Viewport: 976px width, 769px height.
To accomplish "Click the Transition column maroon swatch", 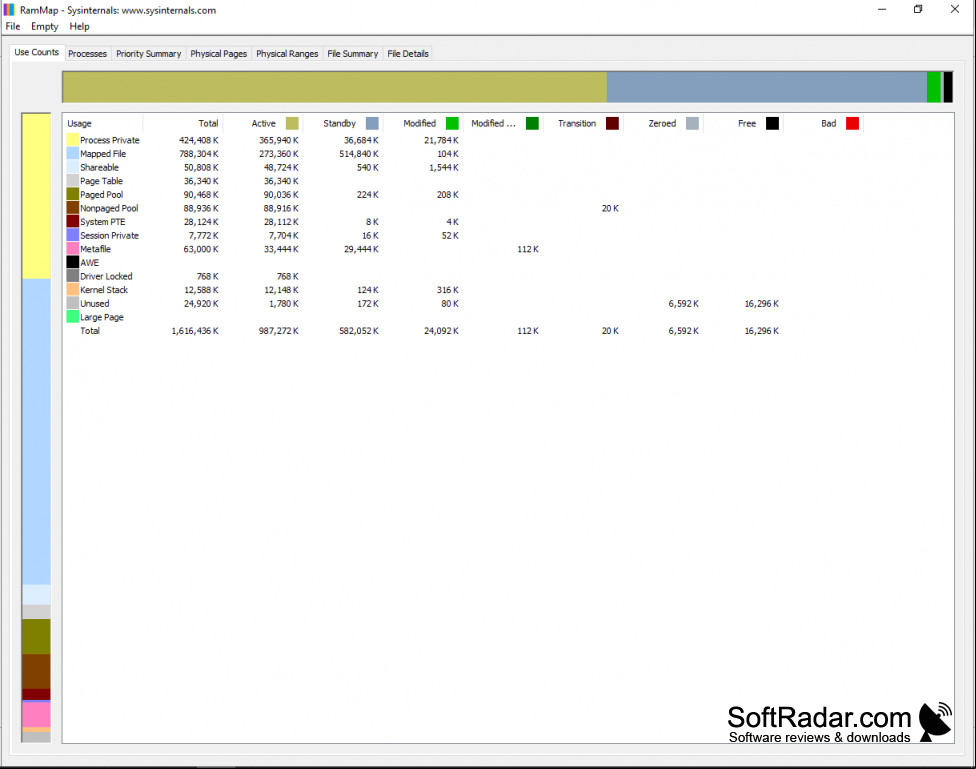I will (x=612, y=123).
